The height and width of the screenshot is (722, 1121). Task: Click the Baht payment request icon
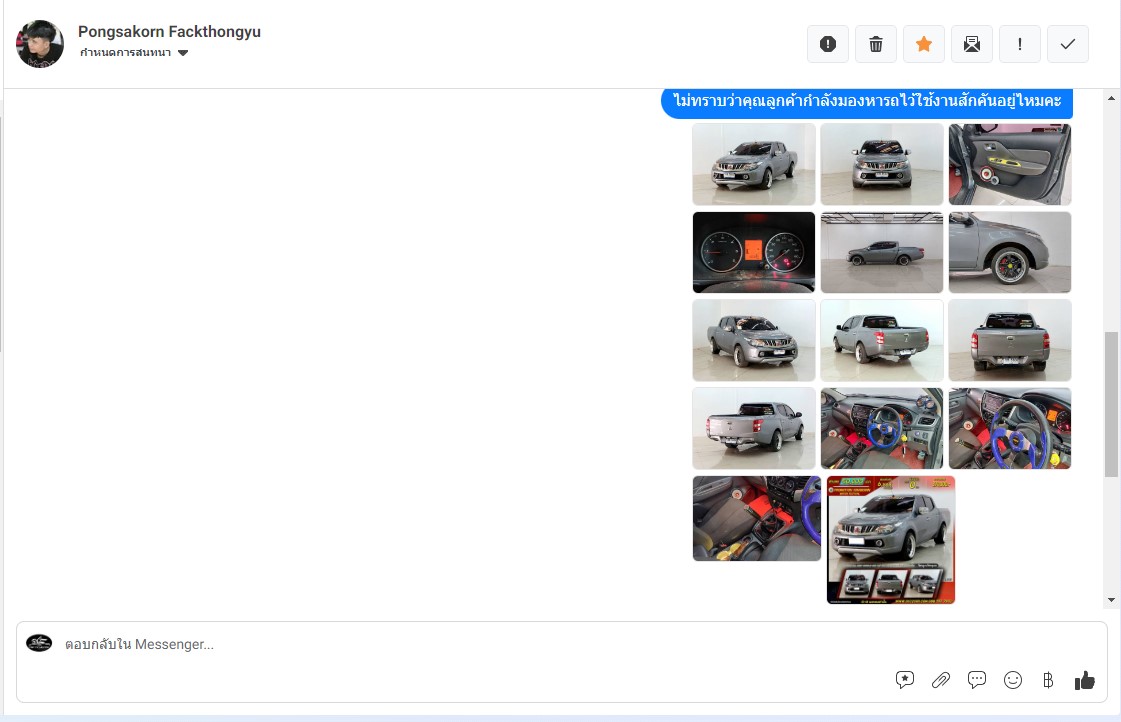click(x=1048, y=680)
